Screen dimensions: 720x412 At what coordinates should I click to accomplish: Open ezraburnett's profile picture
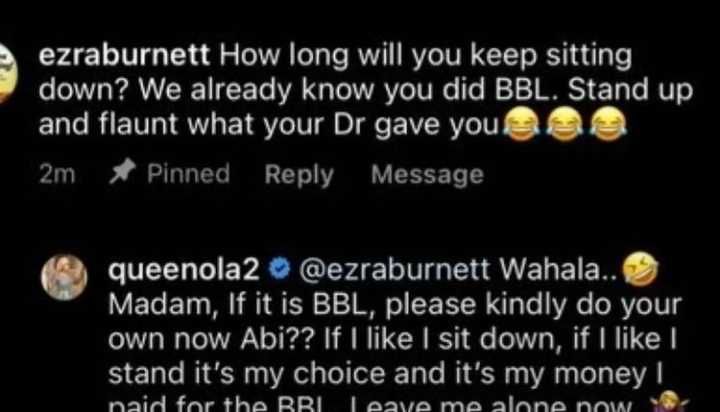[7, 73]
